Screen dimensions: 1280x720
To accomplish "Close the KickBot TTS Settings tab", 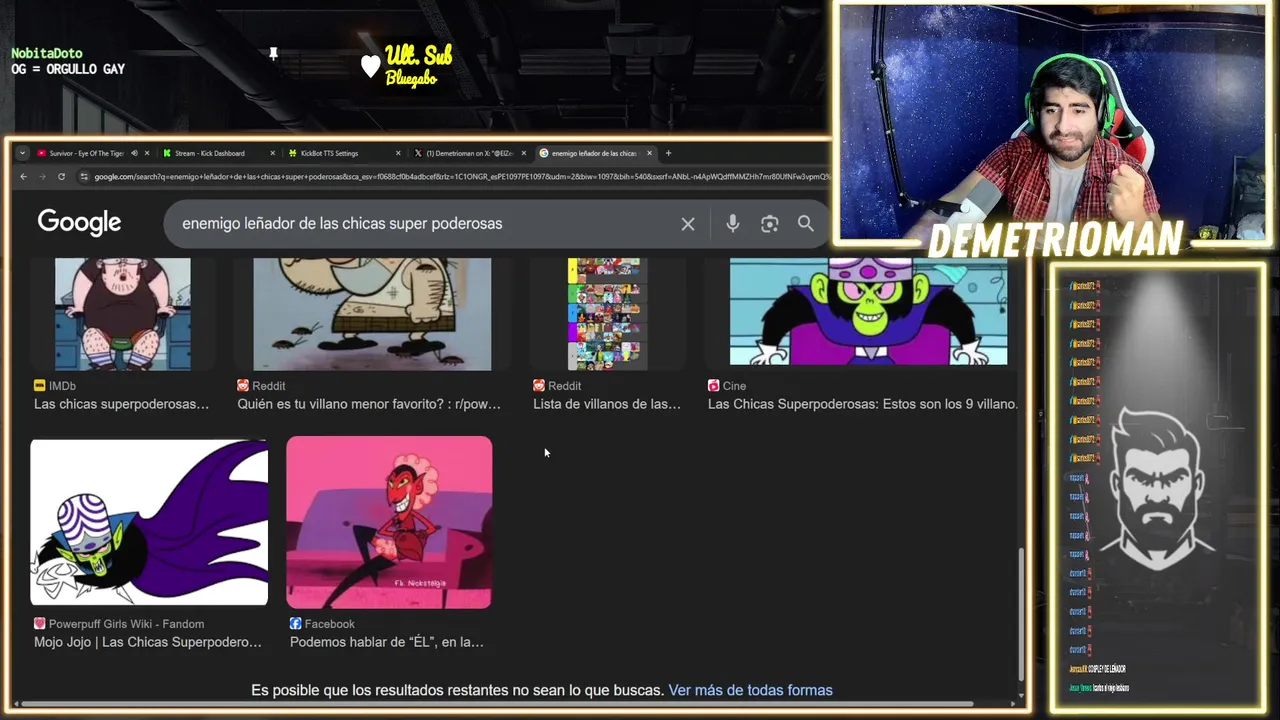I will coord(398,153).
